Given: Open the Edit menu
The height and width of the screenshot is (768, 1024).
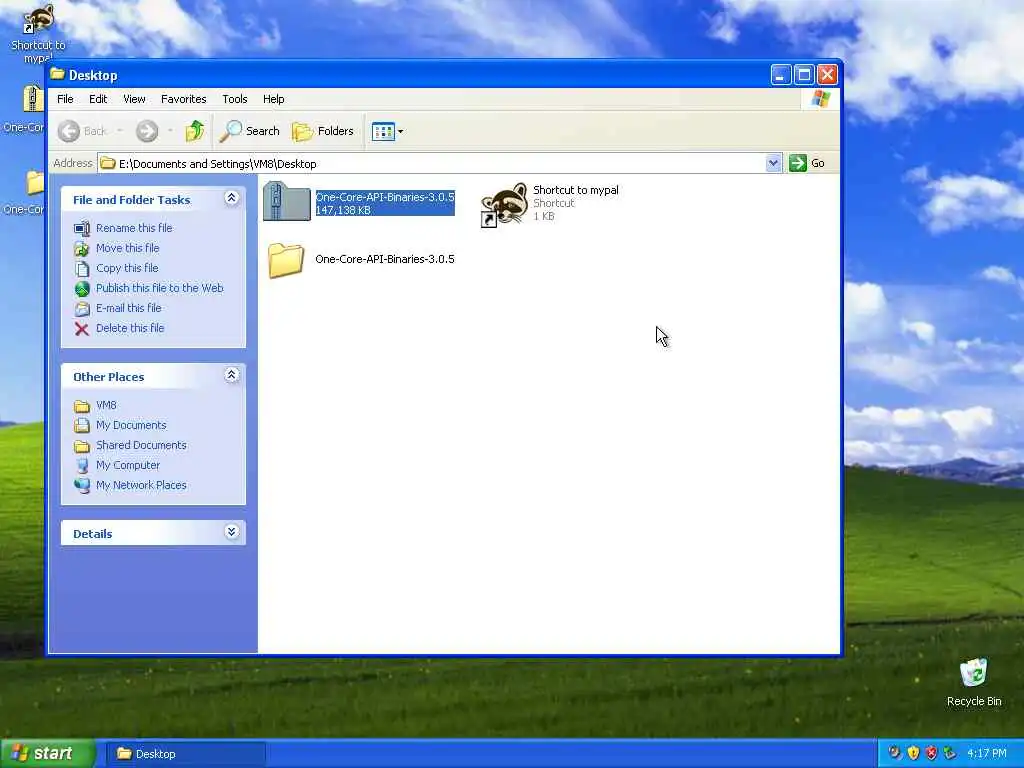Looking at the screenshot, I should click(98, 99).
